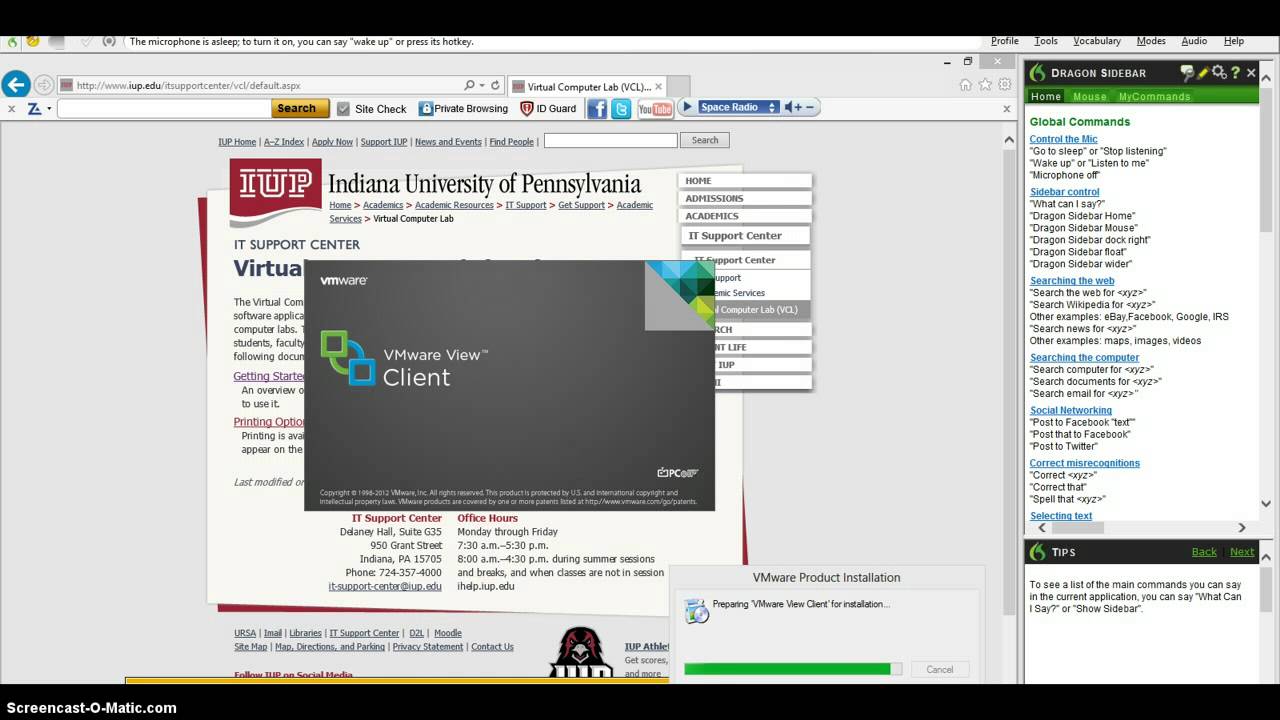1280x720 pixels.
Task: Play Space Radio with the play button
Action: pyautogui.click(x=687, y=107)
